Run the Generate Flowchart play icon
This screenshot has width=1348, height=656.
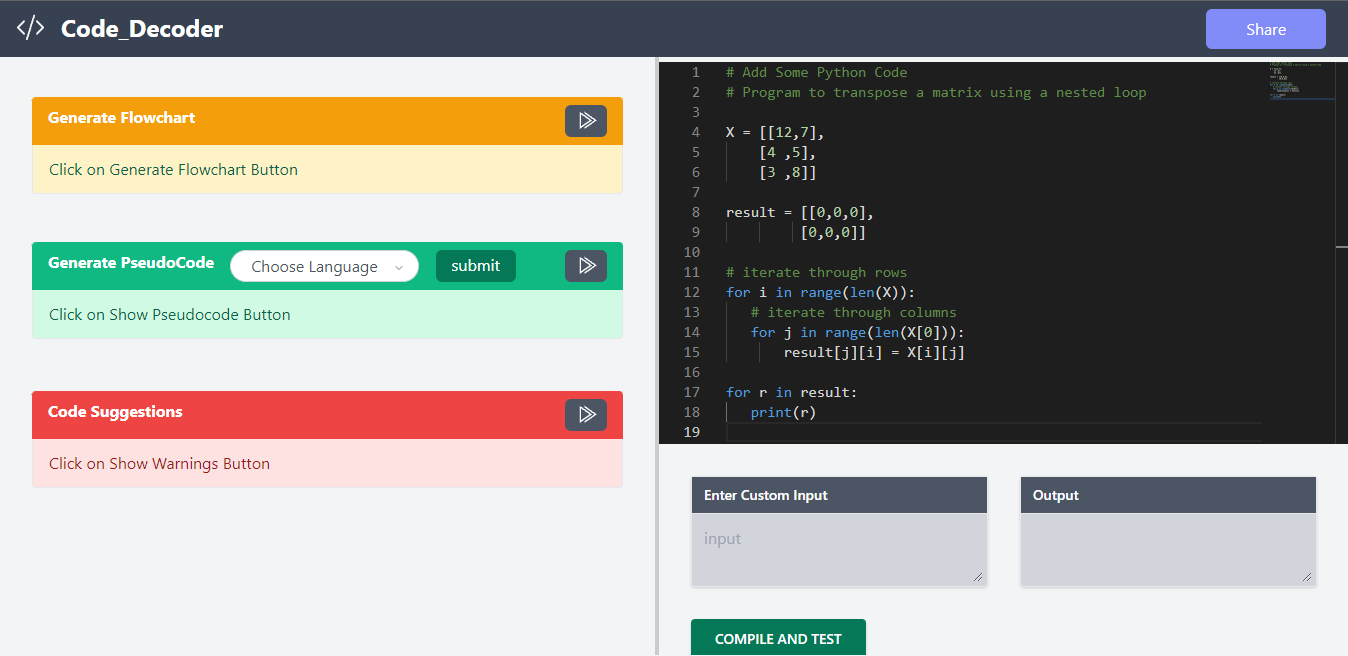pos(586,121)
